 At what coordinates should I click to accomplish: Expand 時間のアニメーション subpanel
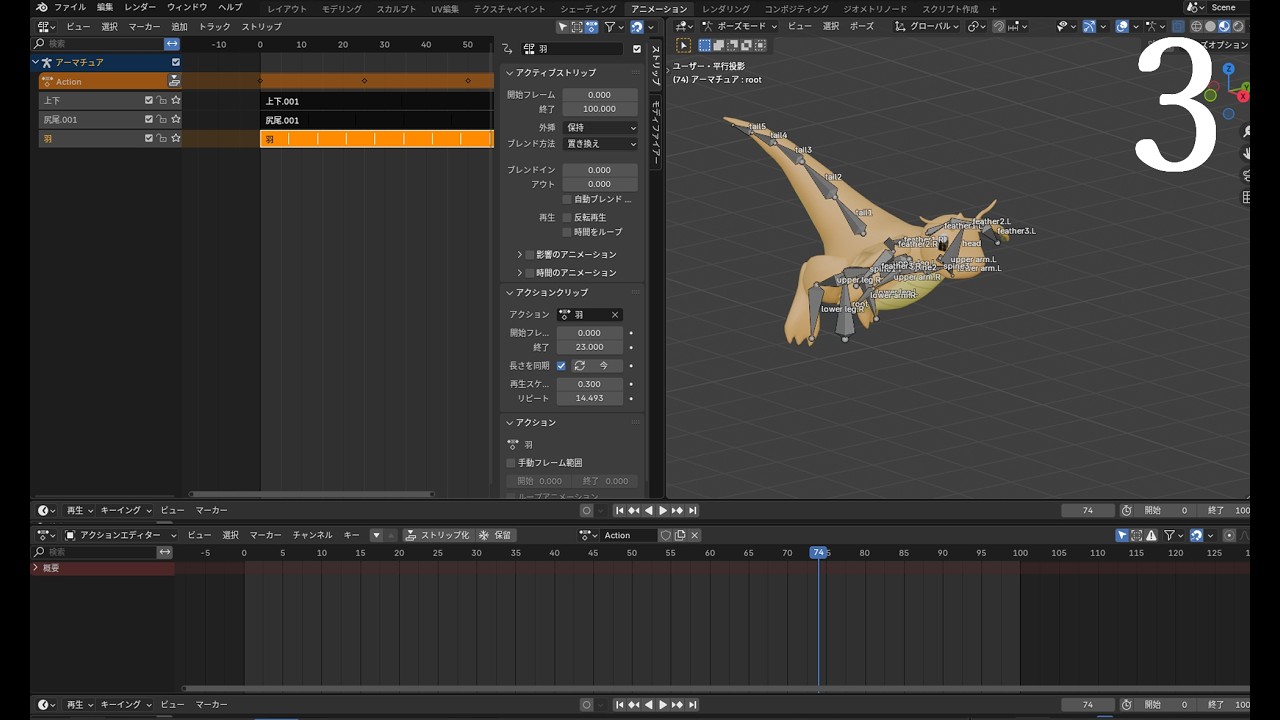[x=520, y=272]
